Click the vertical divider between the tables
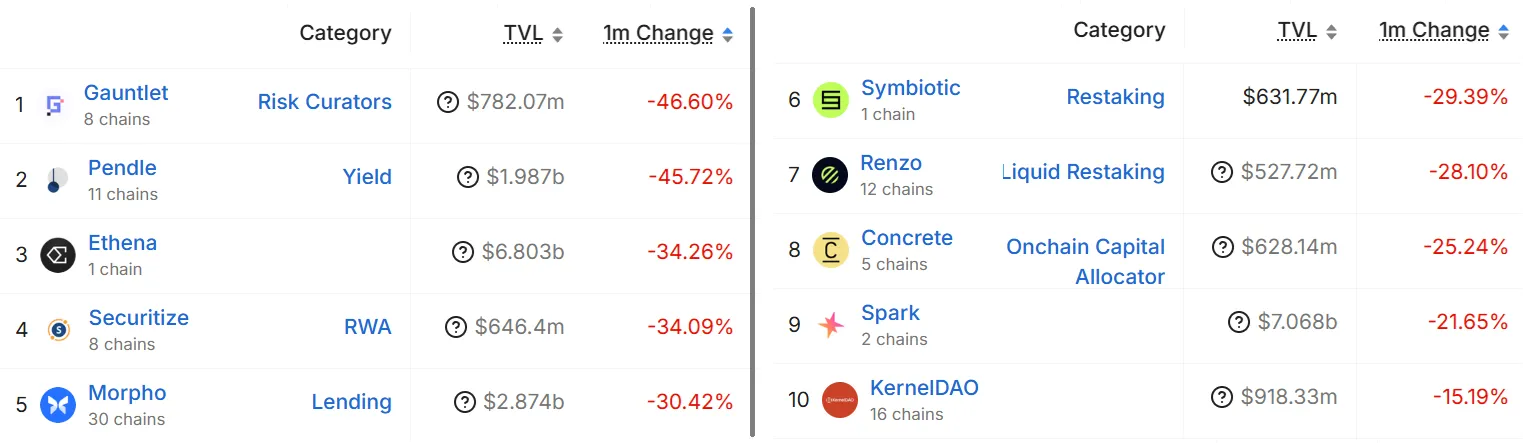This screenshot has height=445, width=1525. click(753, 222)
